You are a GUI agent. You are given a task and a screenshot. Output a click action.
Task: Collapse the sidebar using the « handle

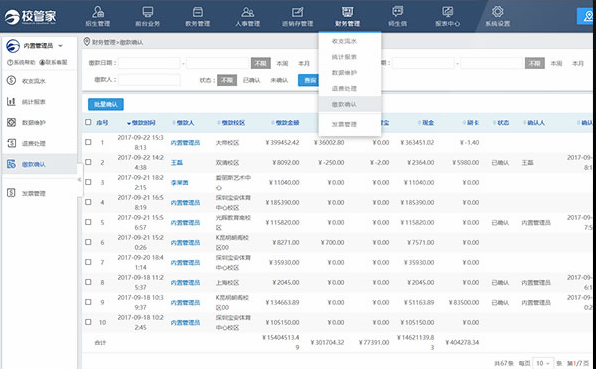tap(79, 179)
